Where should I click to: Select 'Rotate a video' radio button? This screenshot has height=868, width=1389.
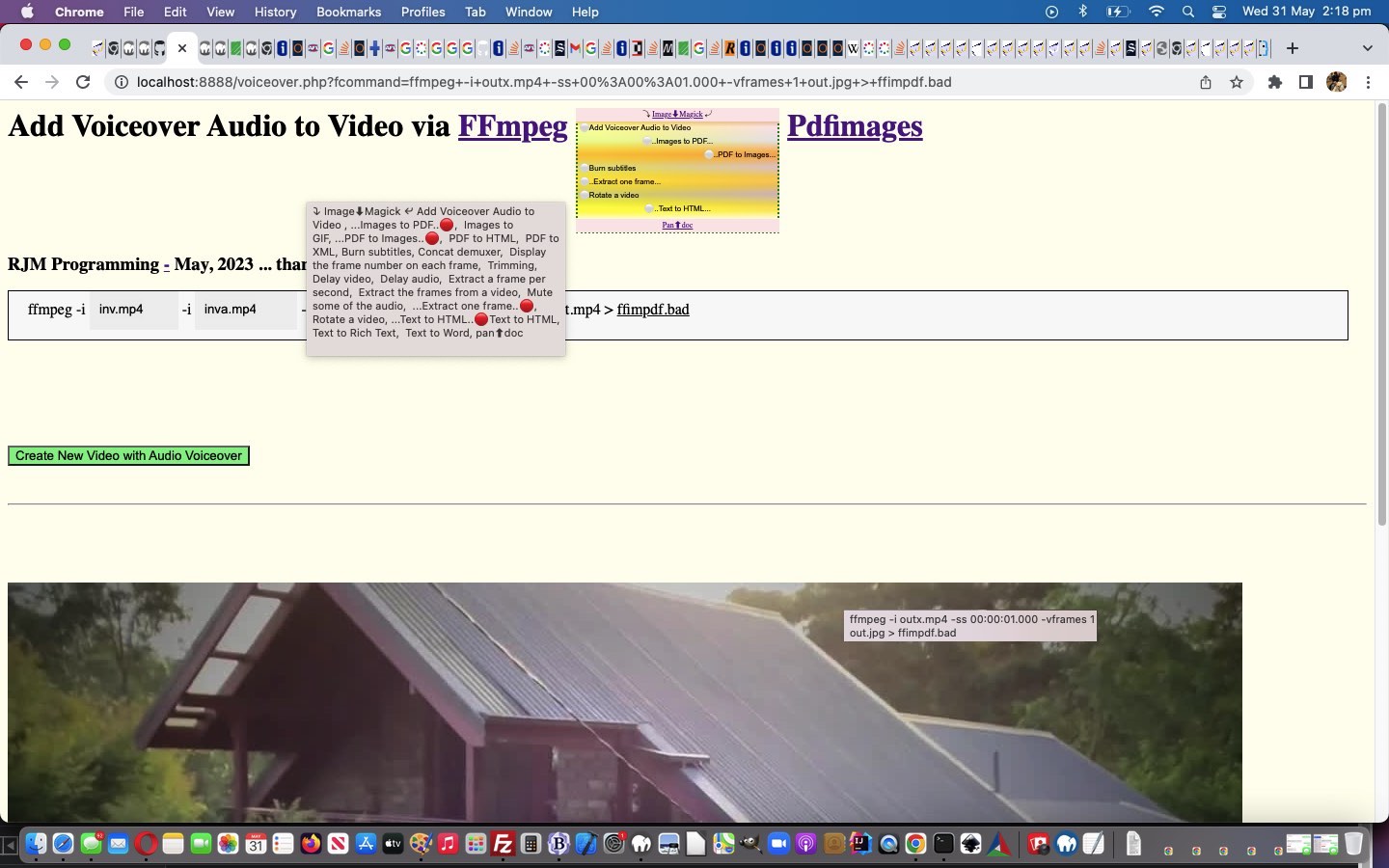point(584,195)
